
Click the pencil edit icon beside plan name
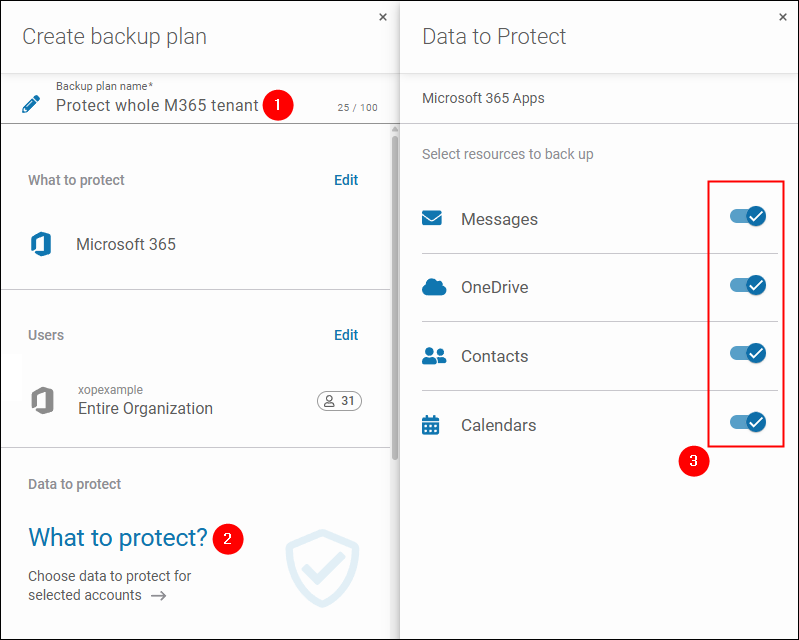(x=31, y=104)
